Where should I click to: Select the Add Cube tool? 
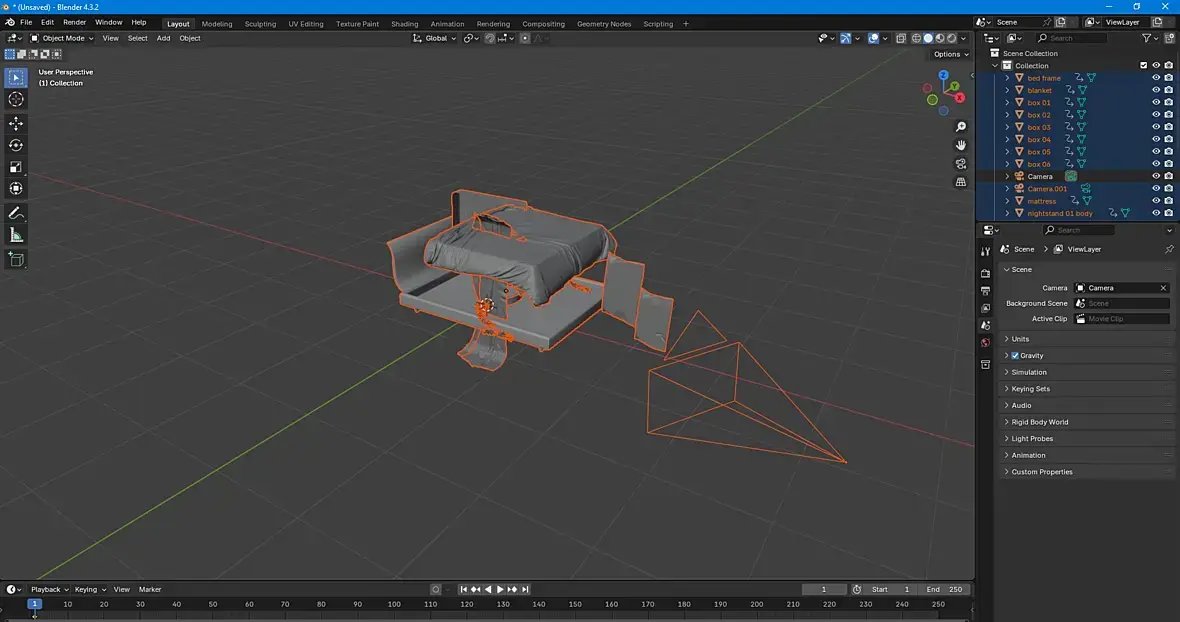pos(16,259)
